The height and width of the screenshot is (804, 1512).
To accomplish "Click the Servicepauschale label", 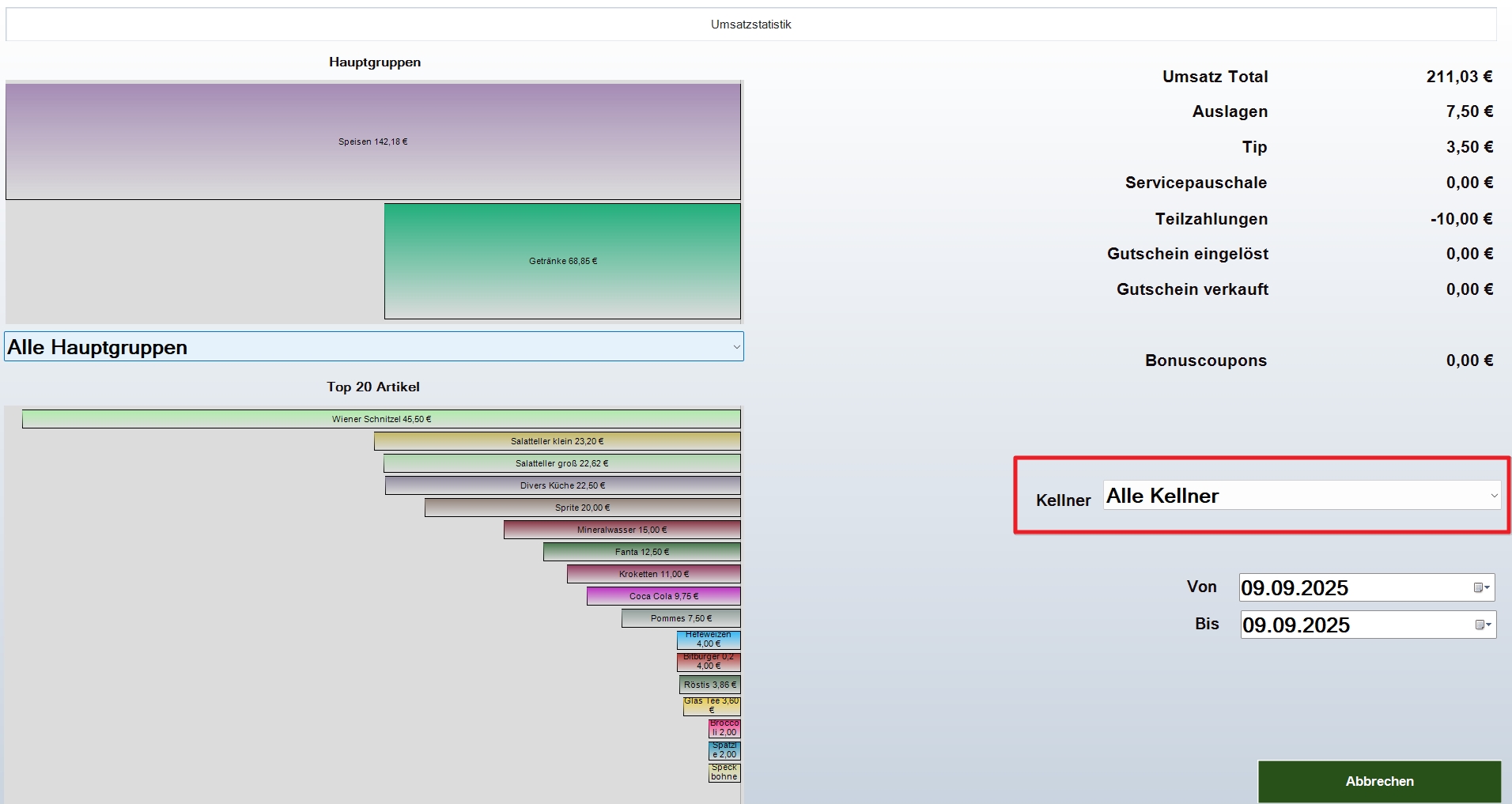I will [x=1196, y=183].
